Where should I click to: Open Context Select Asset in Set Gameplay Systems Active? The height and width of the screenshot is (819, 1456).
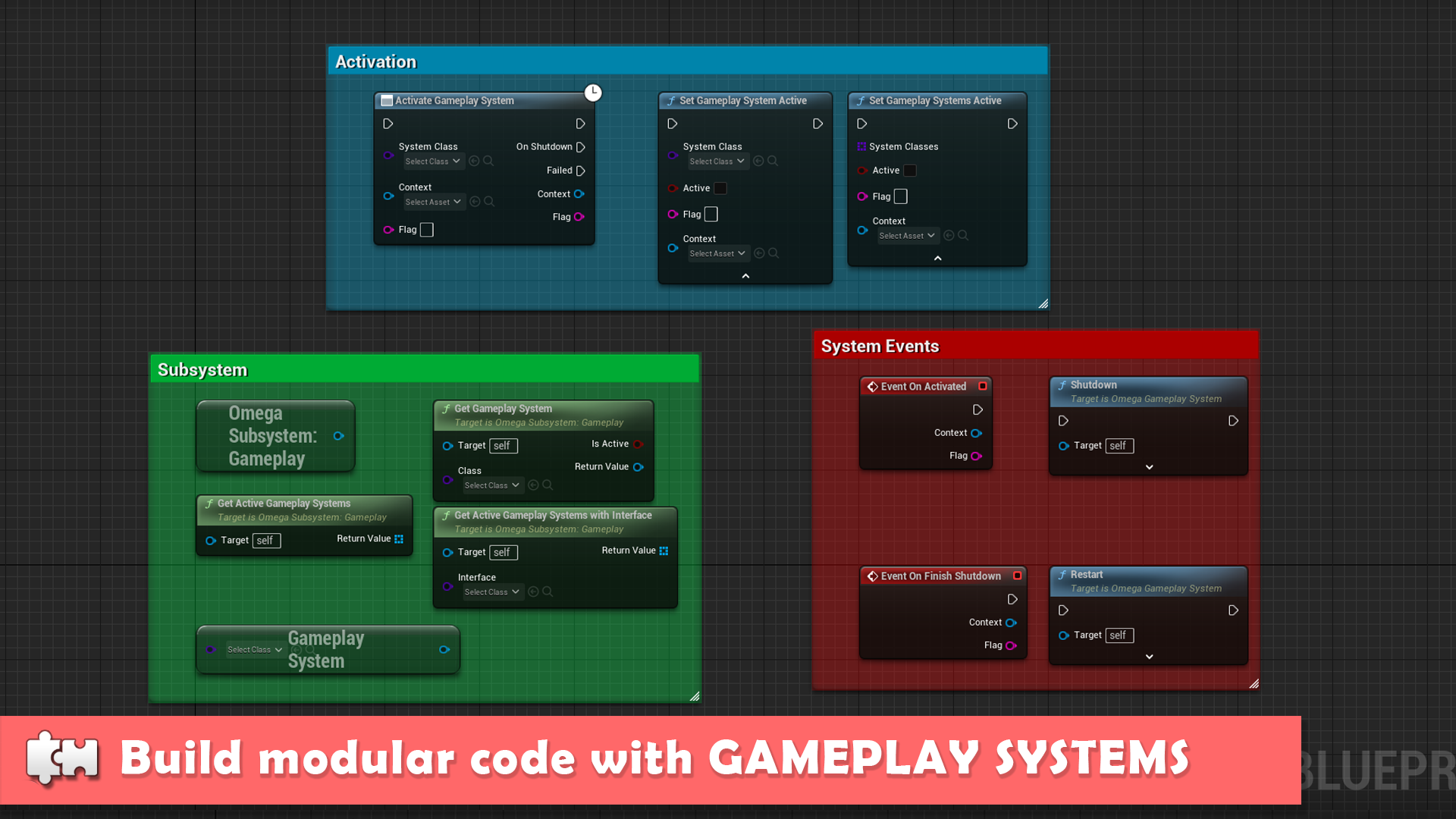point(908,236)
